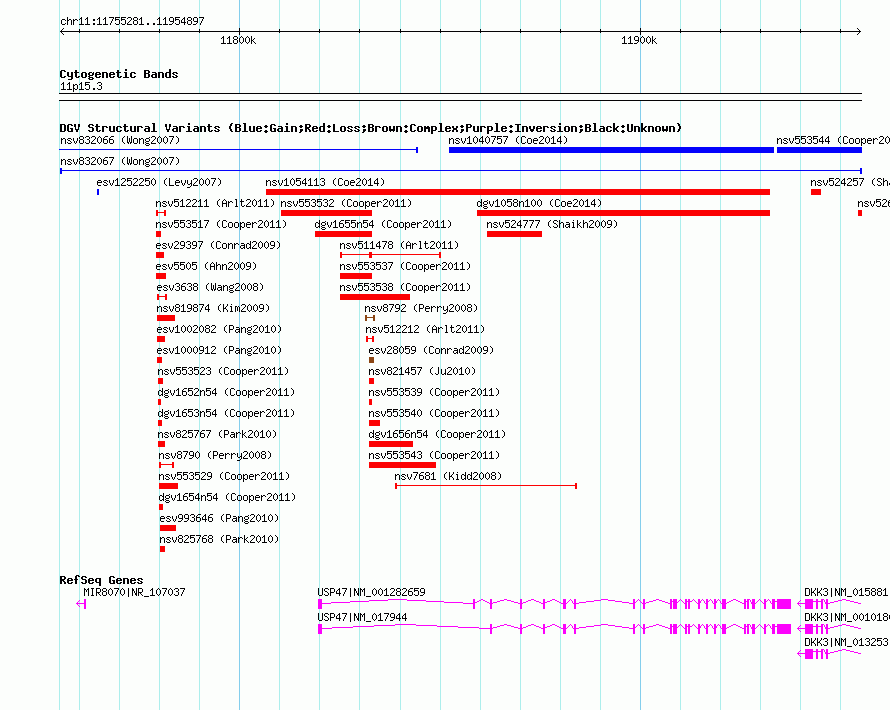Open the nsv7681 (Kidd2008) variant label

coord(448,476)
